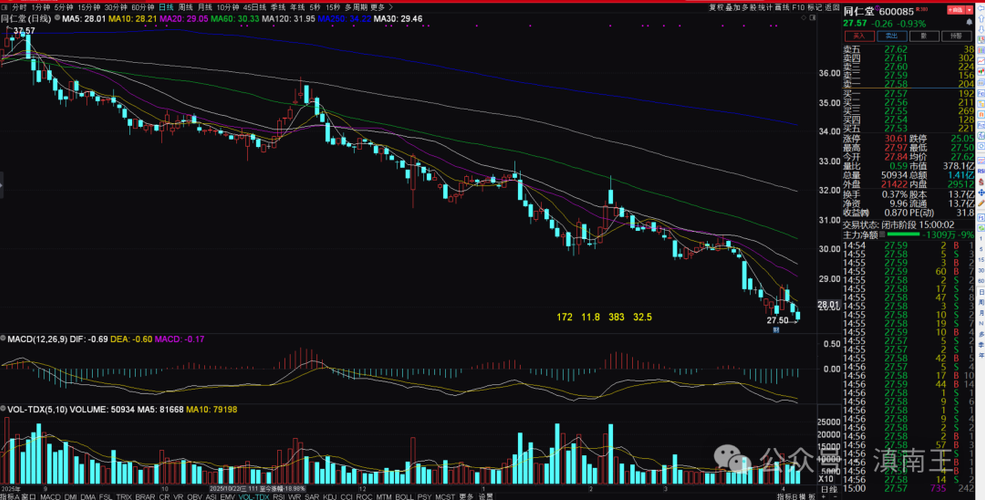Click 返回 to go back
This screenshot has width=985, height=500.
[x=832, y=8]
